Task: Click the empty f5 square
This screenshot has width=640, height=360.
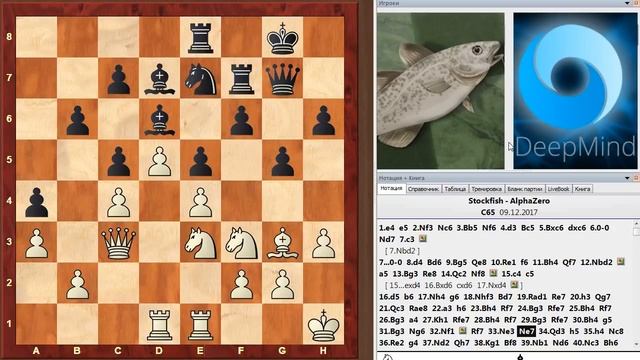Action: [241, 160]
